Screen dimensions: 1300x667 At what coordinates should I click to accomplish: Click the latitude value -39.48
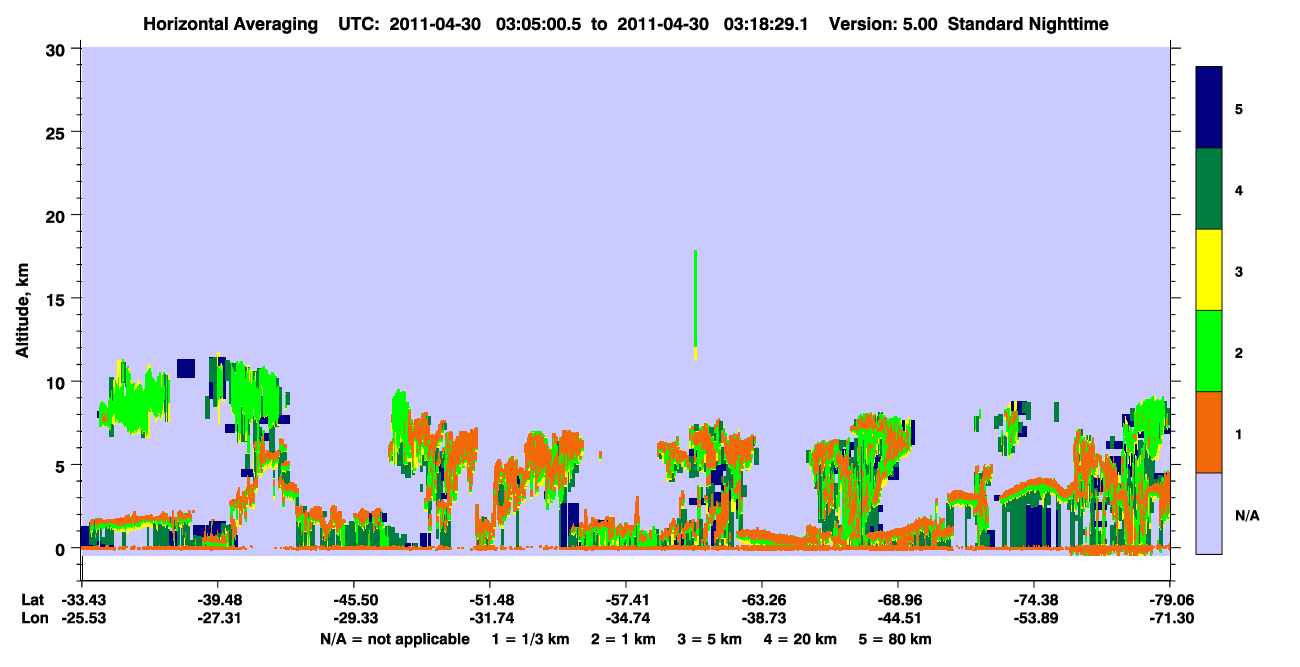tap(218, 600)
